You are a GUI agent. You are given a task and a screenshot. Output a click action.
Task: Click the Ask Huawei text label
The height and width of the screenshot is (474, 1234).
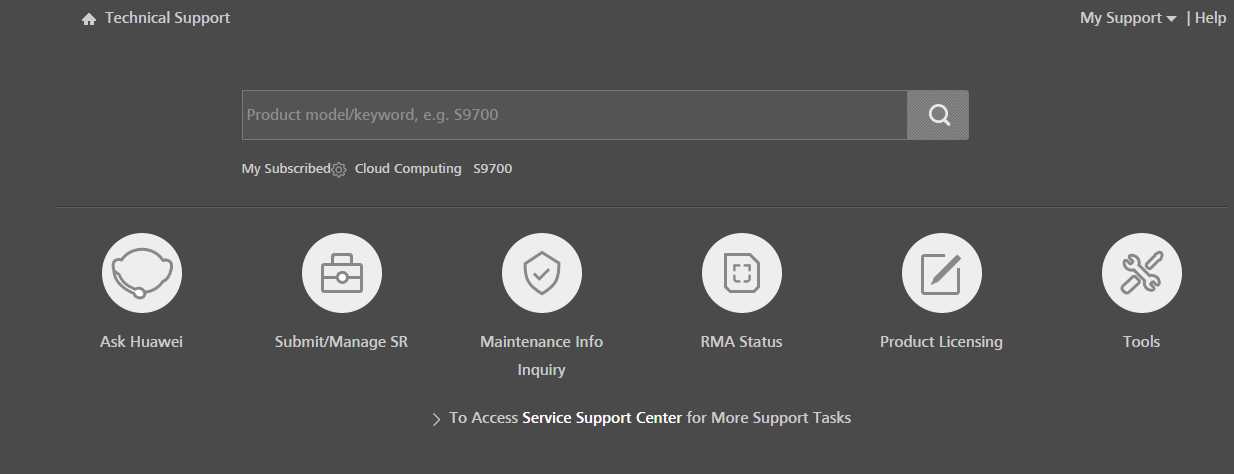coord(141,342)
